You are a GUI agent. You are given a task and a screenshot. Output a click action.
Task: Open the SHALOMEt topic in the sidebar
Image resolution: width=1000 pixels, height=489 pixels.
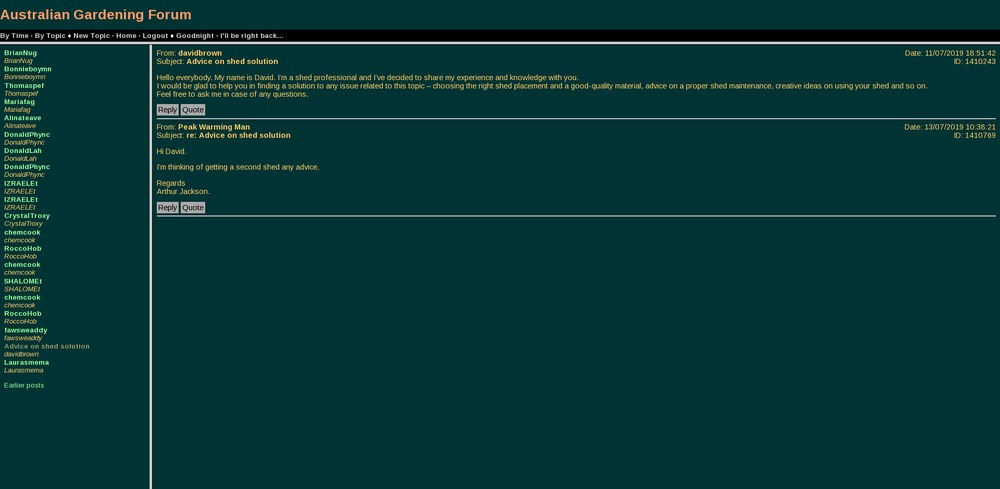click(x=23, y=281)
